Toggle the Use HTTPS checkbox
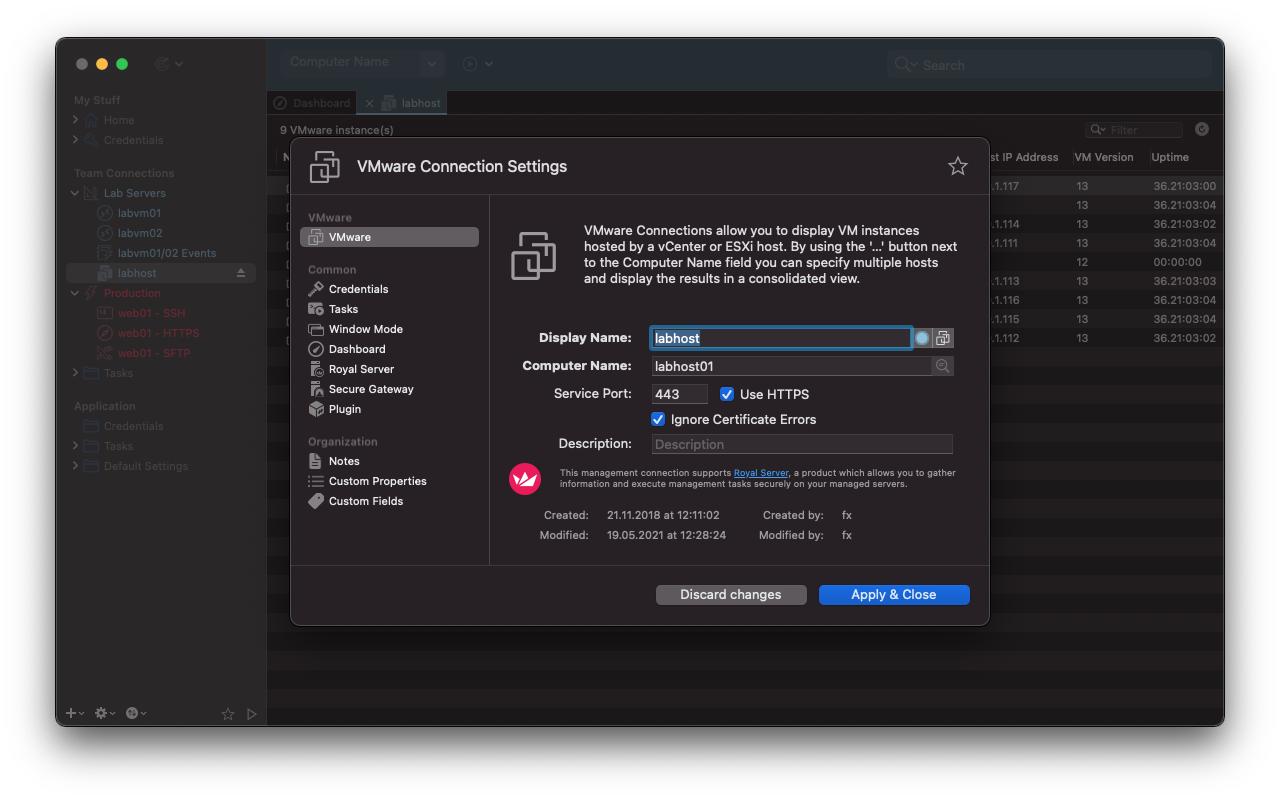The image size is (1280, 800). 726,394
